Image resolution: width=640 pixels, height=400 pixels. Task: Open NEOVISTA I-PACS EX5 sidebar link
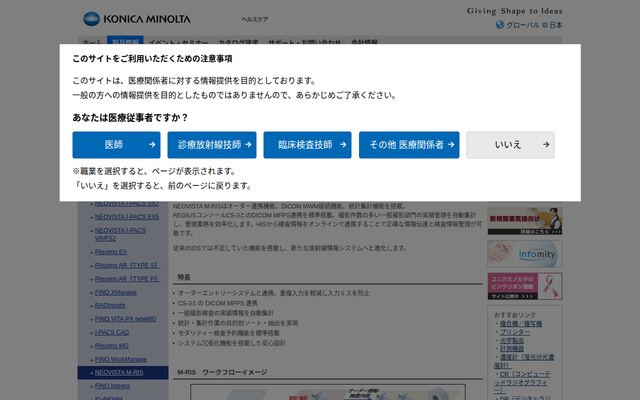[127, 217]
